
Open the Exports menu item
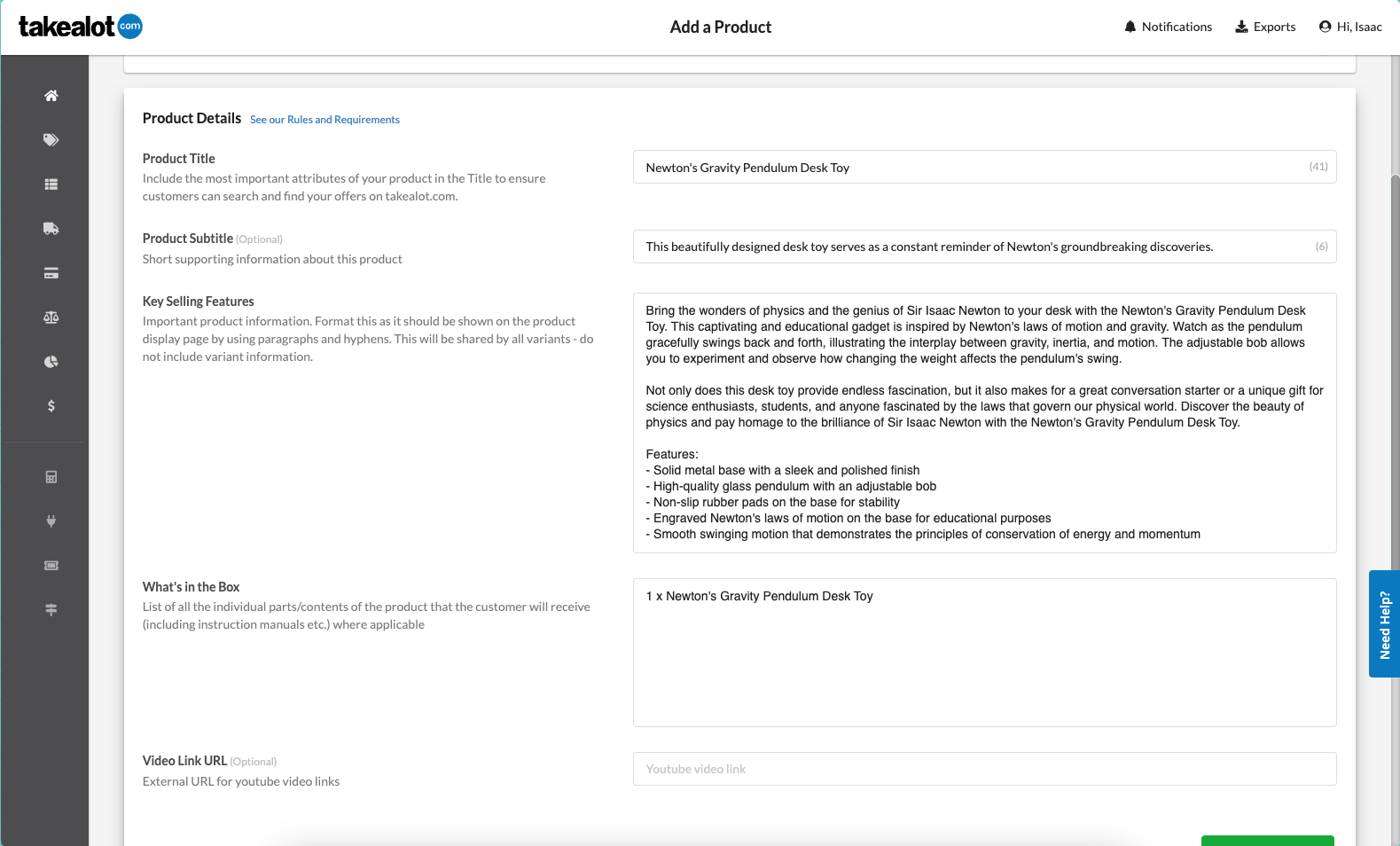point(1265,27)
